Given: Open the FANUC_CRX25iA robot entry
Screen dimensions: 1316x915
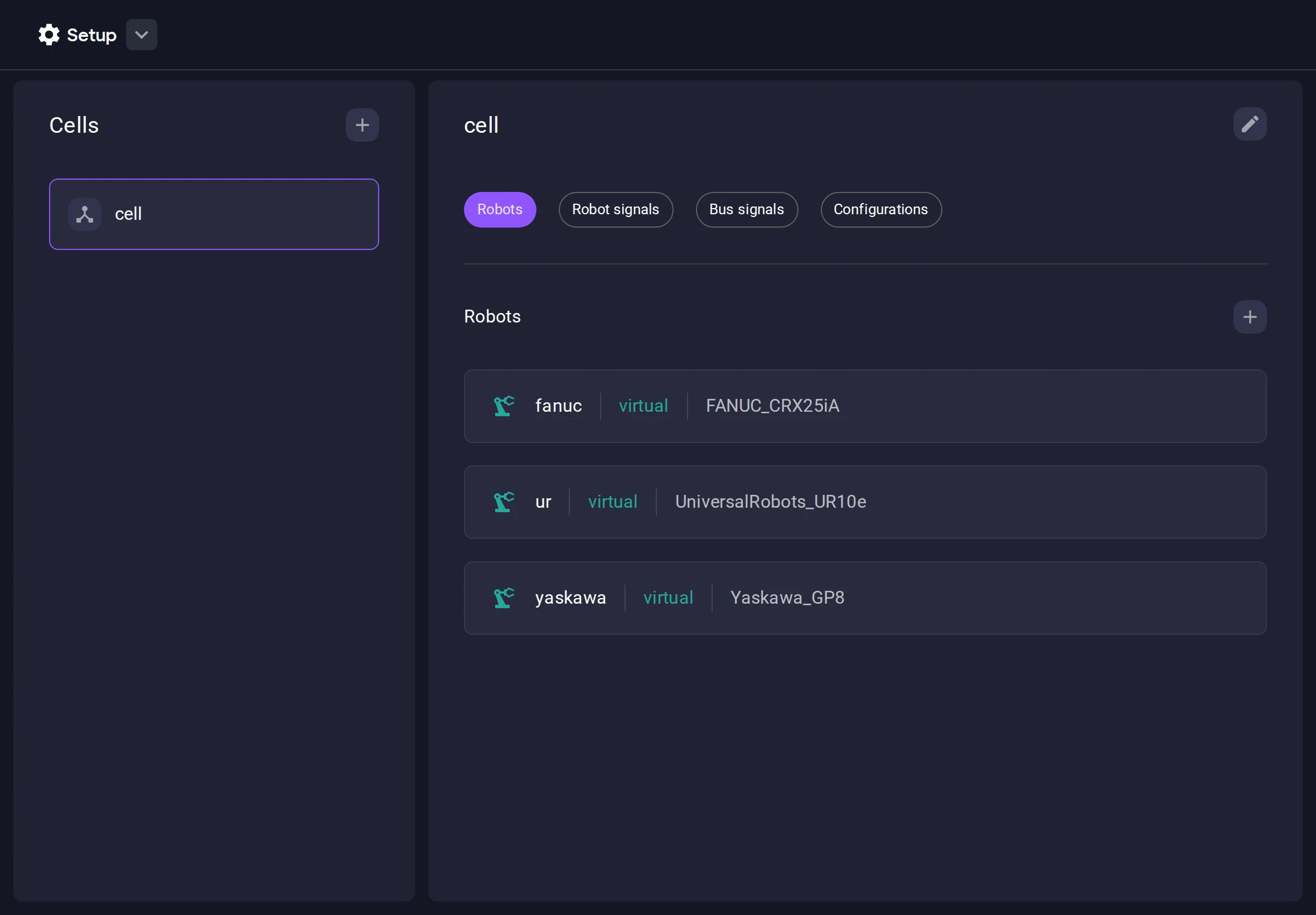Looking at the screenshot, I should [x=772, y=405].
